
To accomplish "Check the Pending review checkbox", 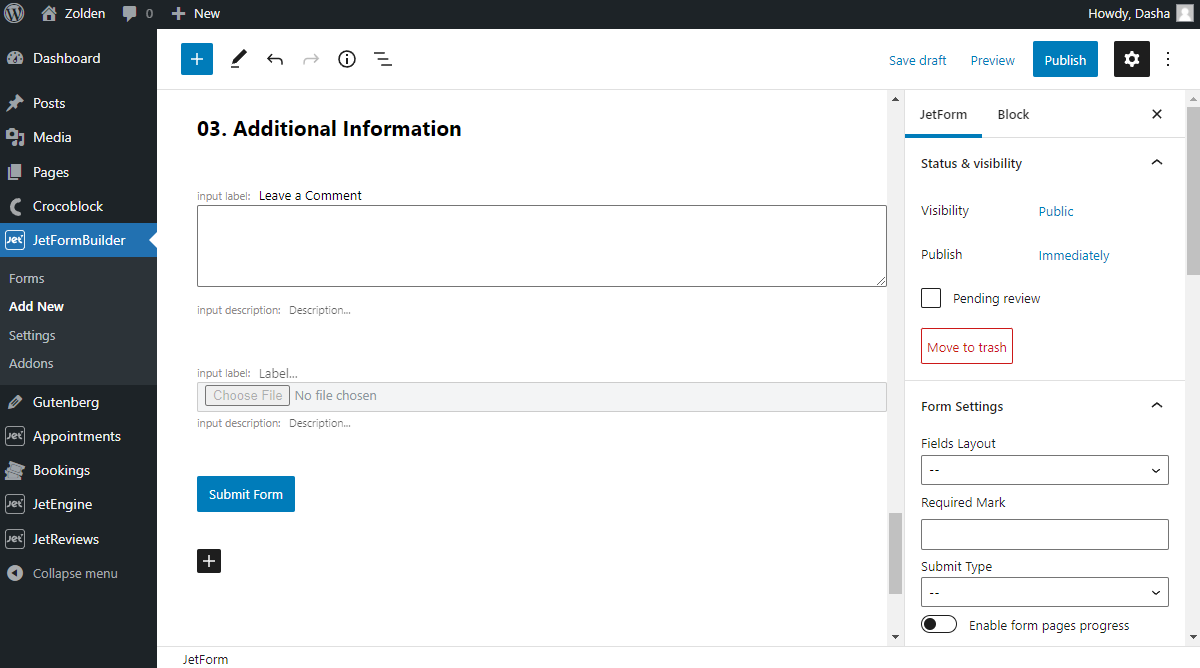I will click(x=931, y=298).
